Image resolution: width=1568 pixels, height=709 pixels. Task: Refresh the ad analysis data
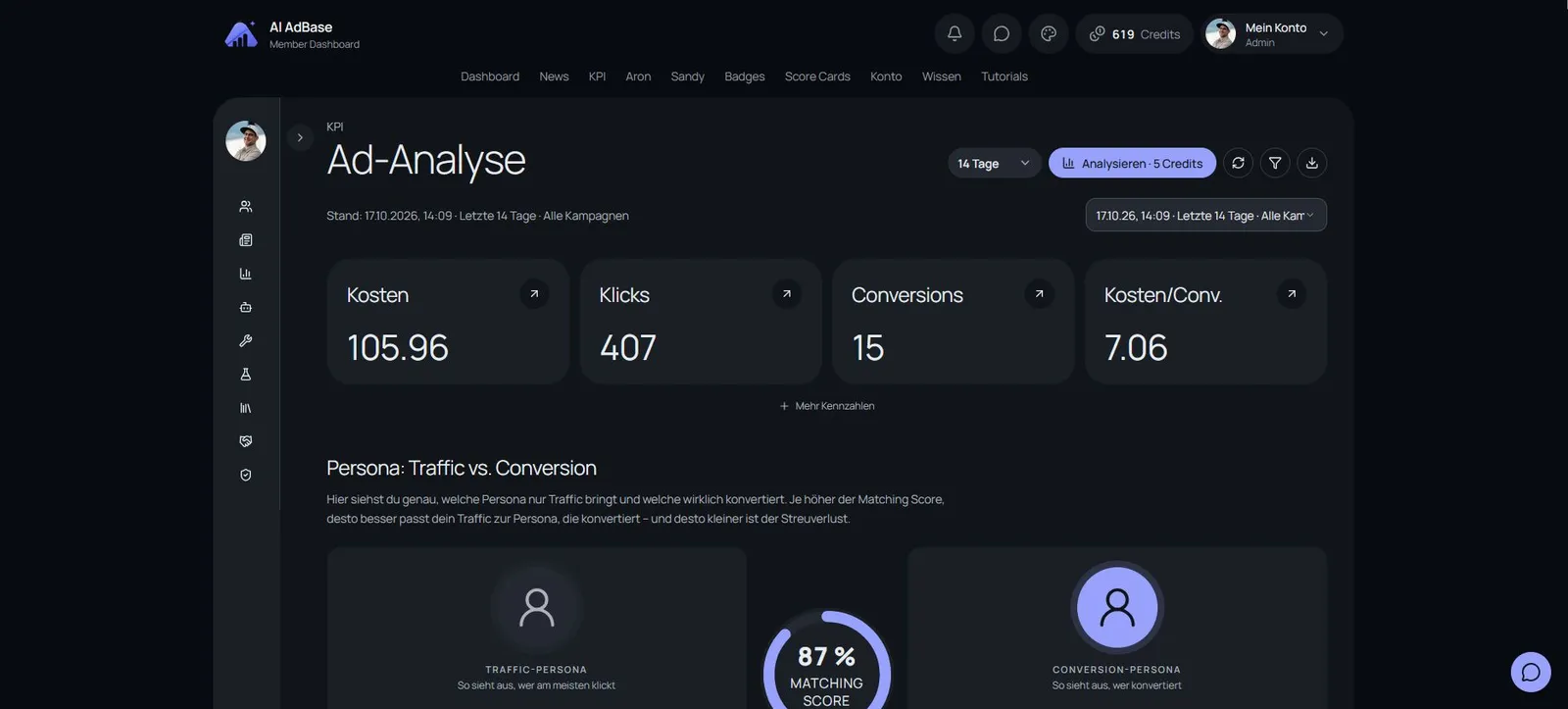1239,163
